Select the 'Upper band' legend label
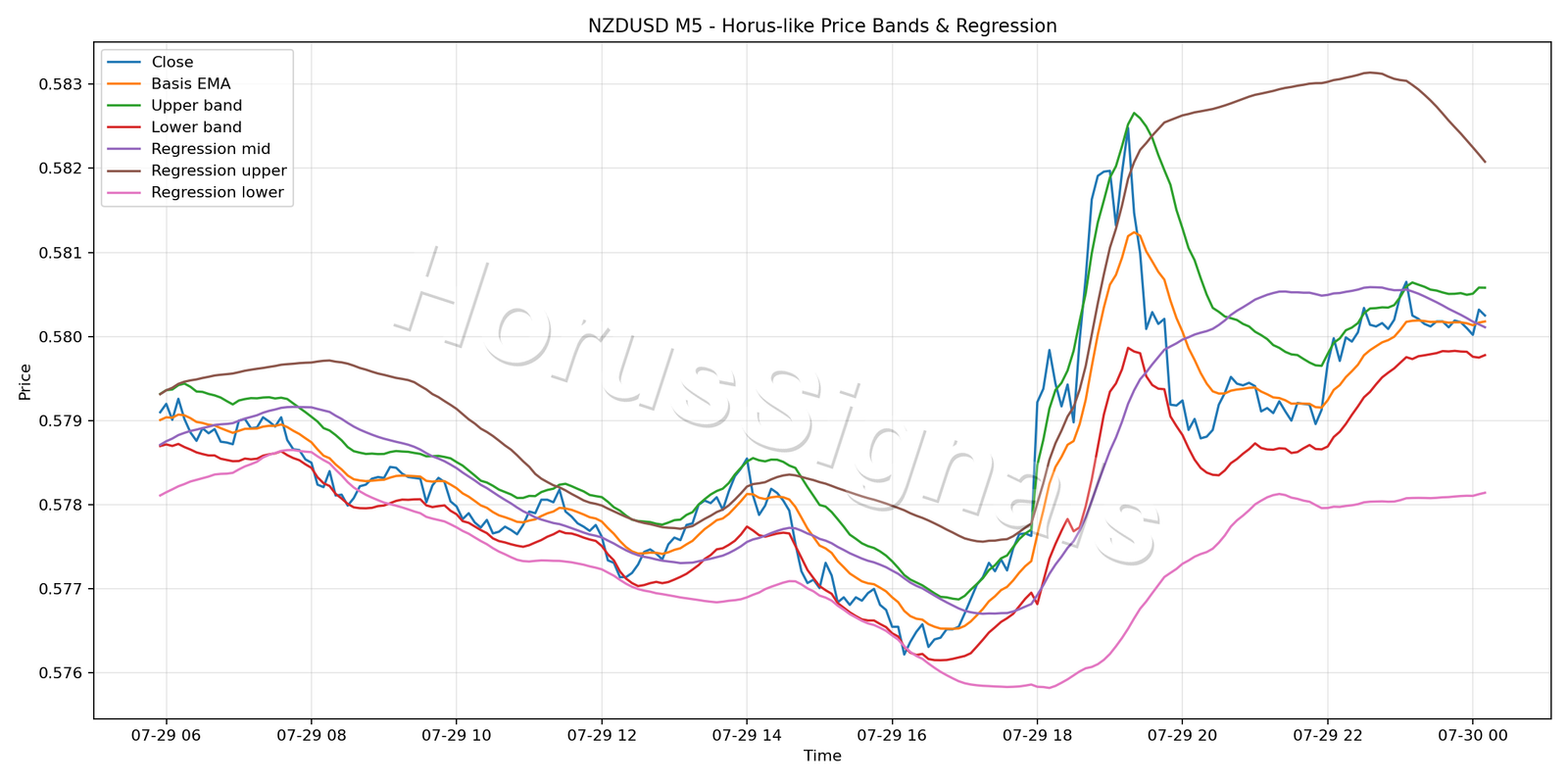 point(196,106)
